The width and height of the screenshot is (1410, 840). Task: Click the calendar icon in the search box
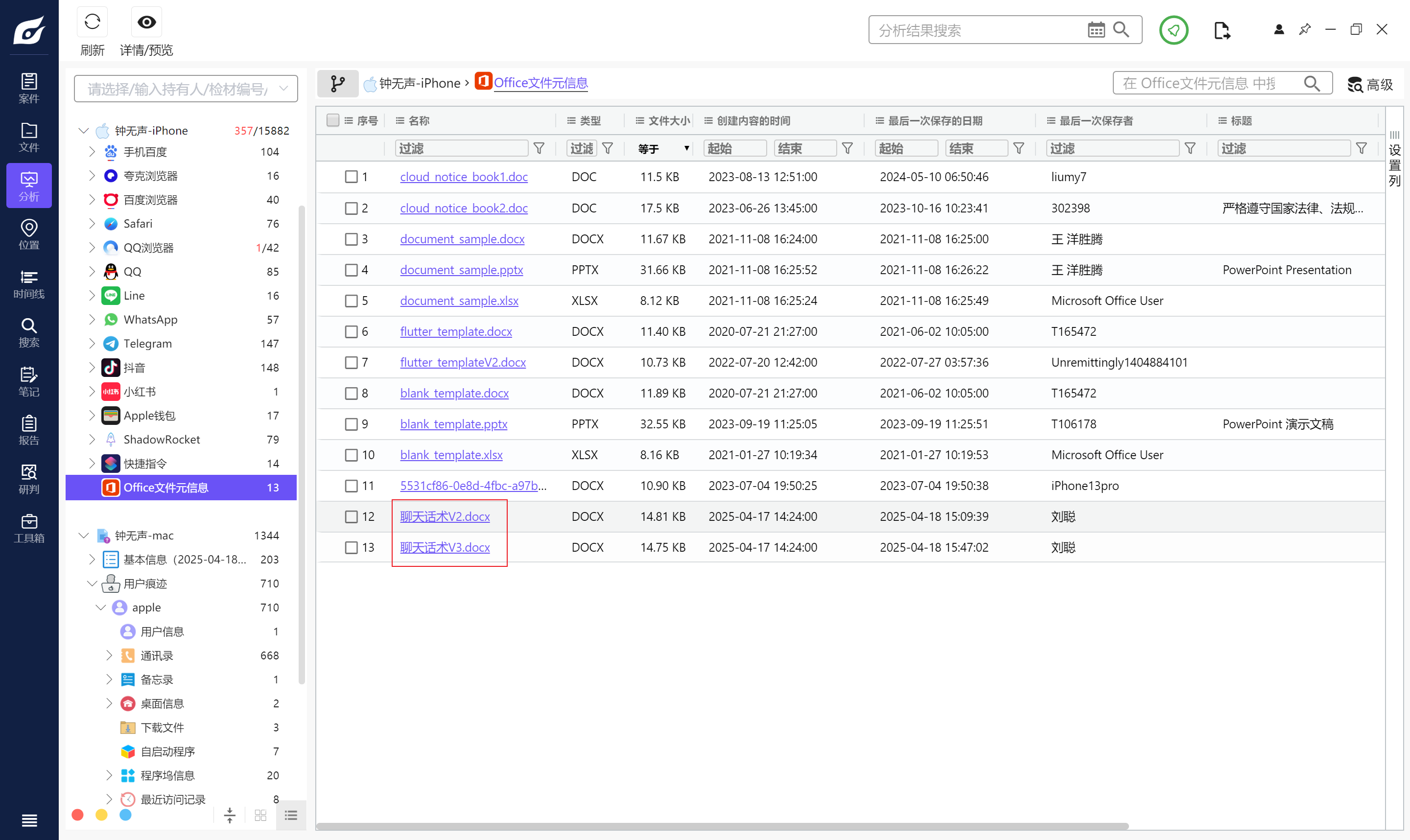click(1096, 30)
